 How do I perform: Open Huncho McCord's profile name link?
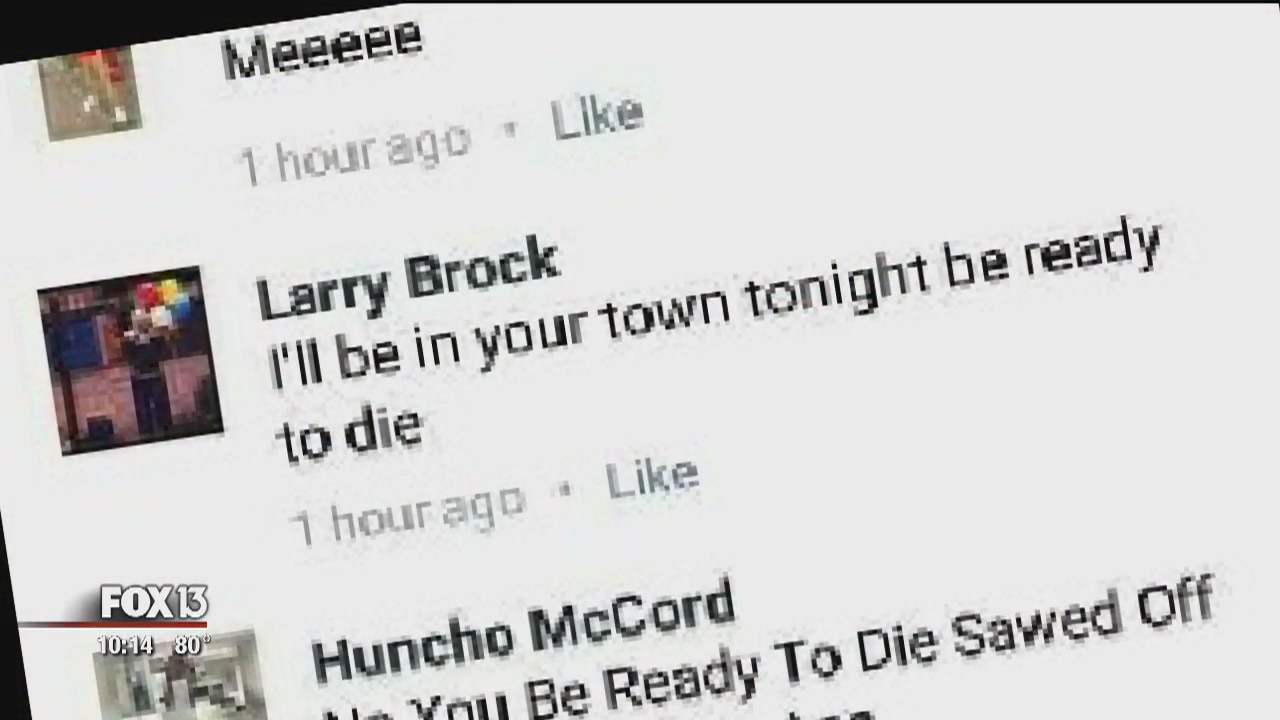coord(523,630)
